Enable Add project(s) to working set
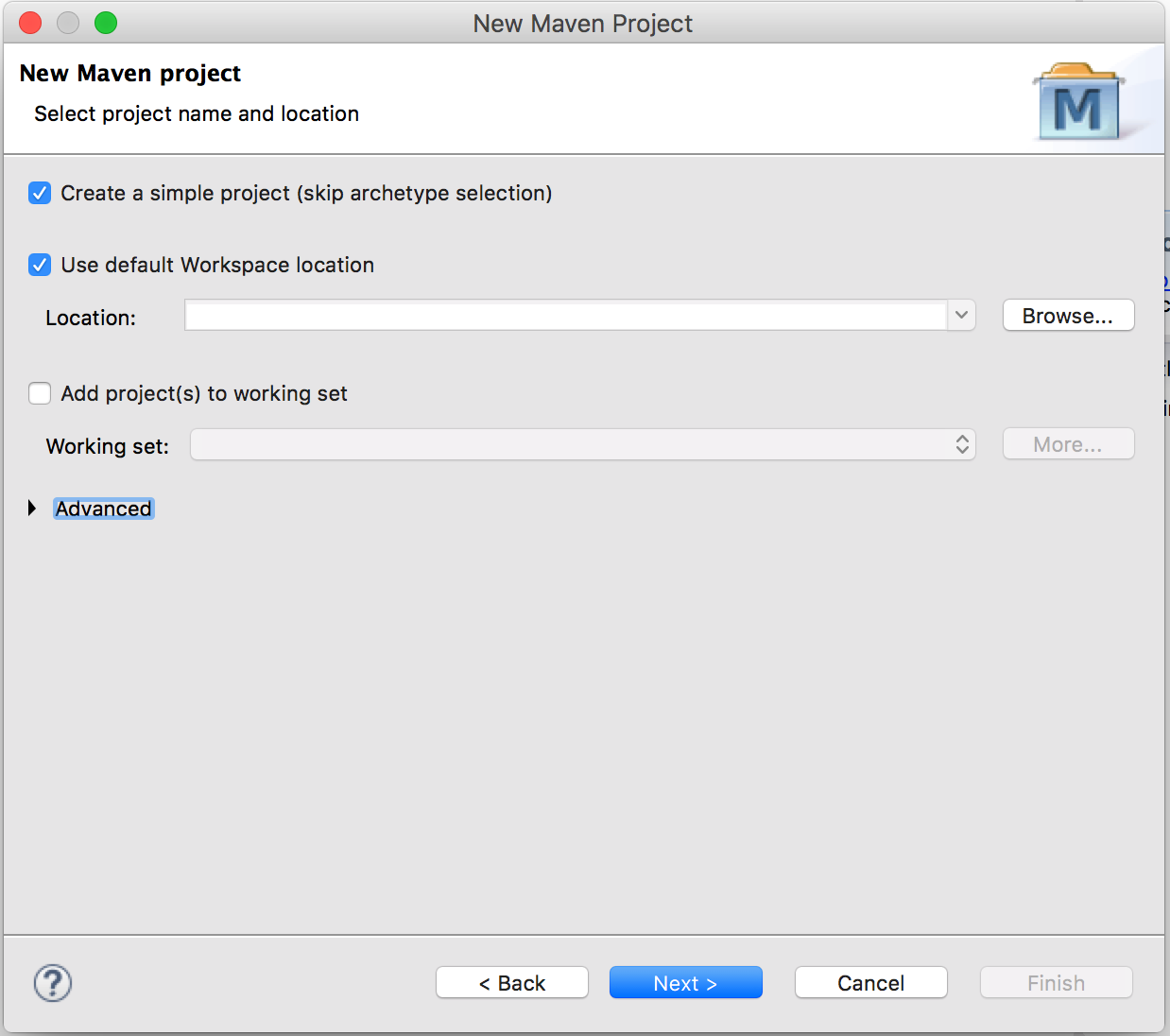Image resolution: width=1170 pixels, height=1036 pixels. [x=40, y=393]
